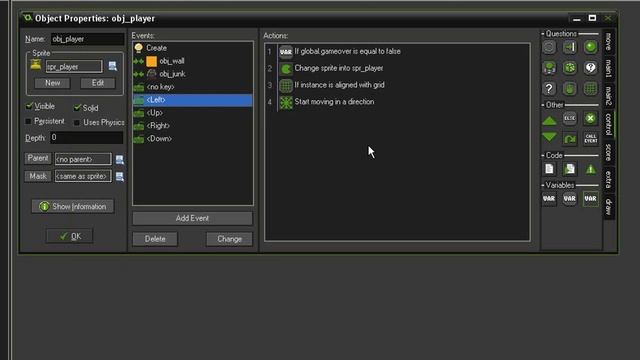Switch to the draw actions tab
640x360 pixels.
[x=608, y=207]
